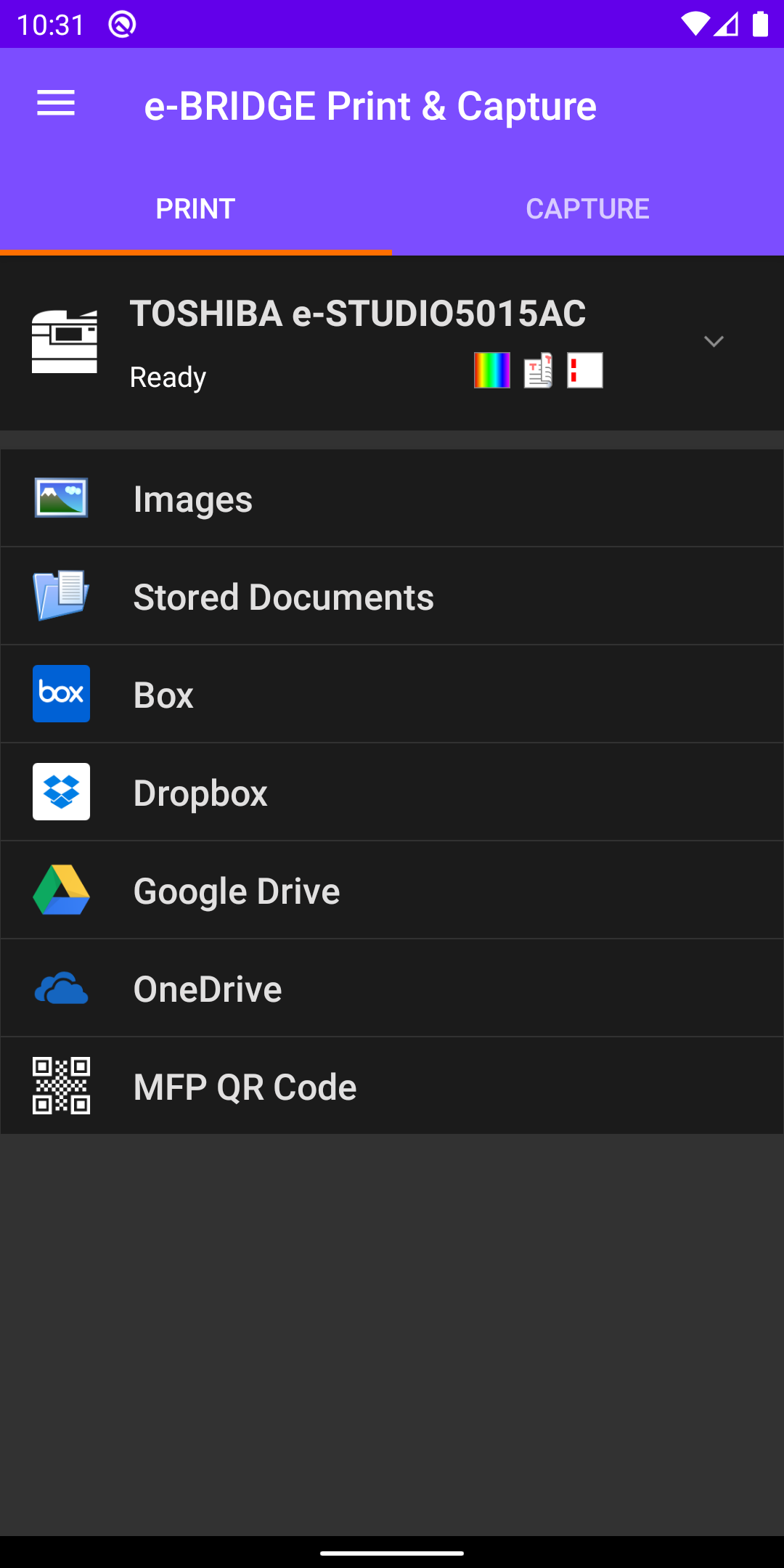Choose the Google Drive list label

[x=237, y=891]
